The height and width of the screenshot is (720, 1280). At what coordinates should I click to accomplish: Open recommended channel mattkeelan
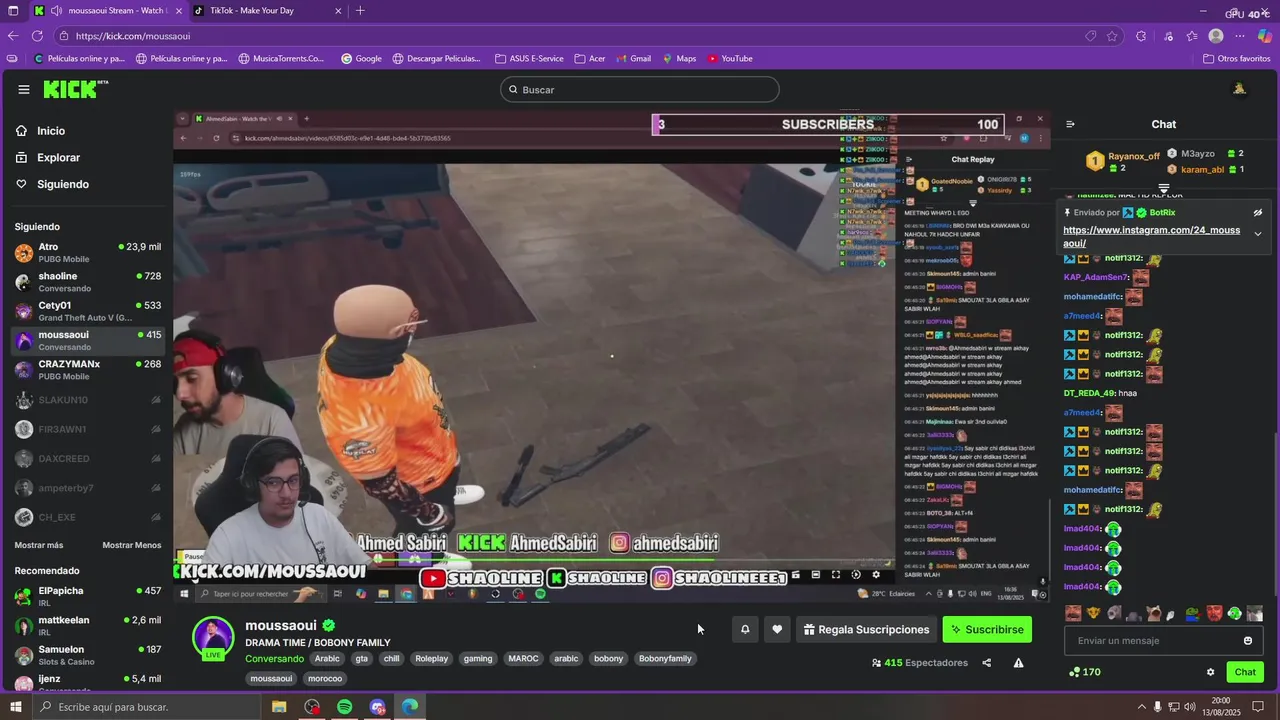coord(88,626)
